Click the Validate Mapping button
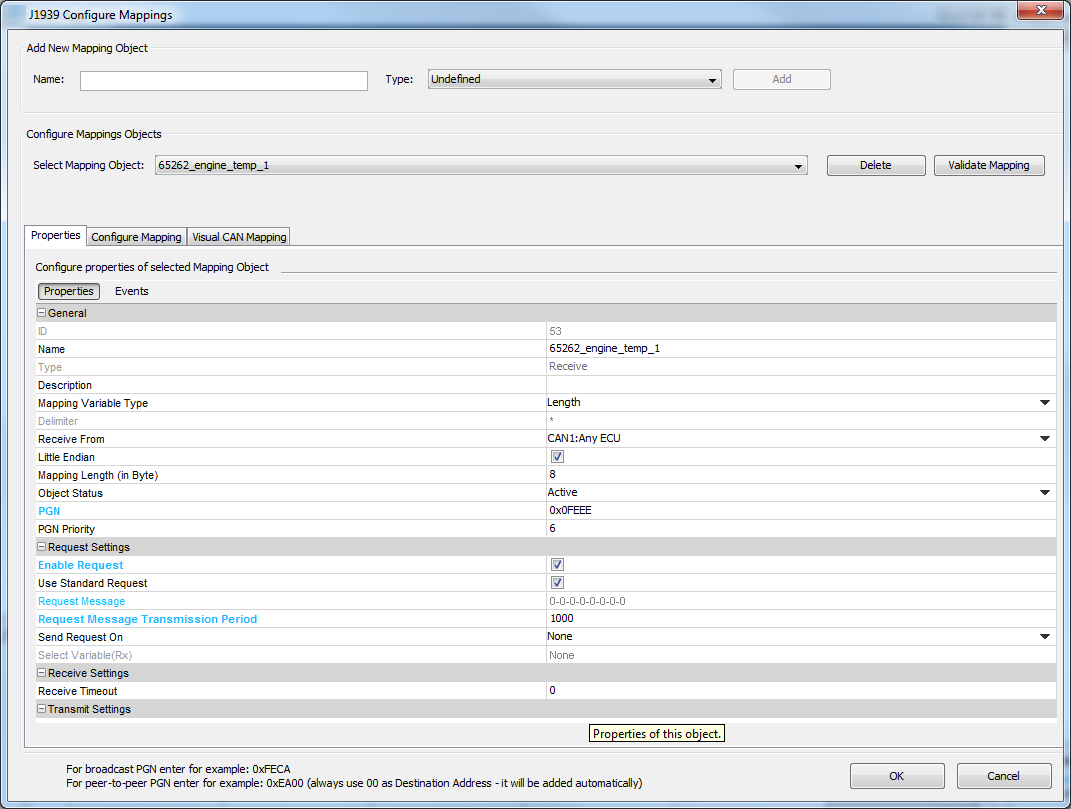 (x=989, y=165)
